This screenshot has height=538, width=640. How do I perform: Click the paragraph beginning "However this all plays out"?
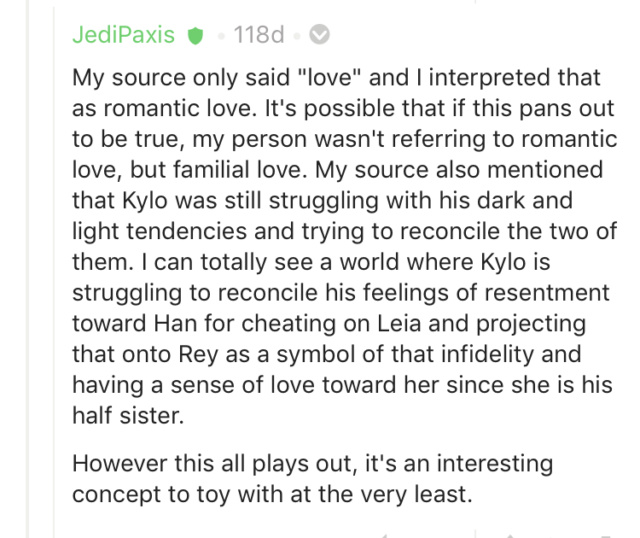pyautogui.click(x=313, y=479)
